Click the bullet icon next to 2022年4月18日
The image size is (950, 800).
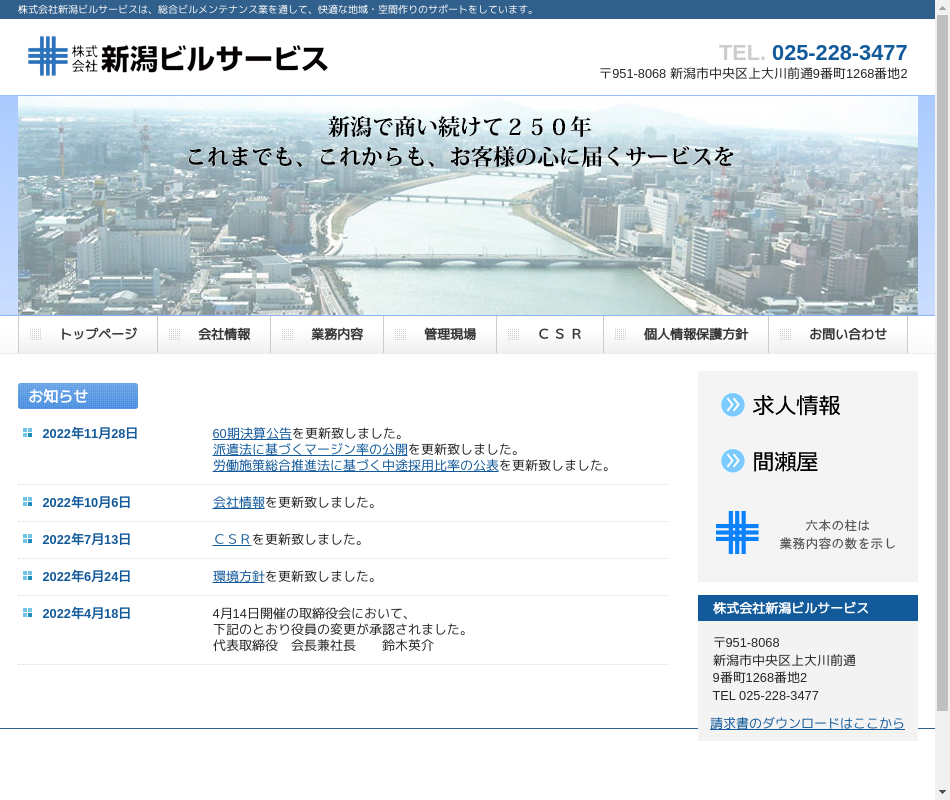pyautogui.click(x=28, y=613)
